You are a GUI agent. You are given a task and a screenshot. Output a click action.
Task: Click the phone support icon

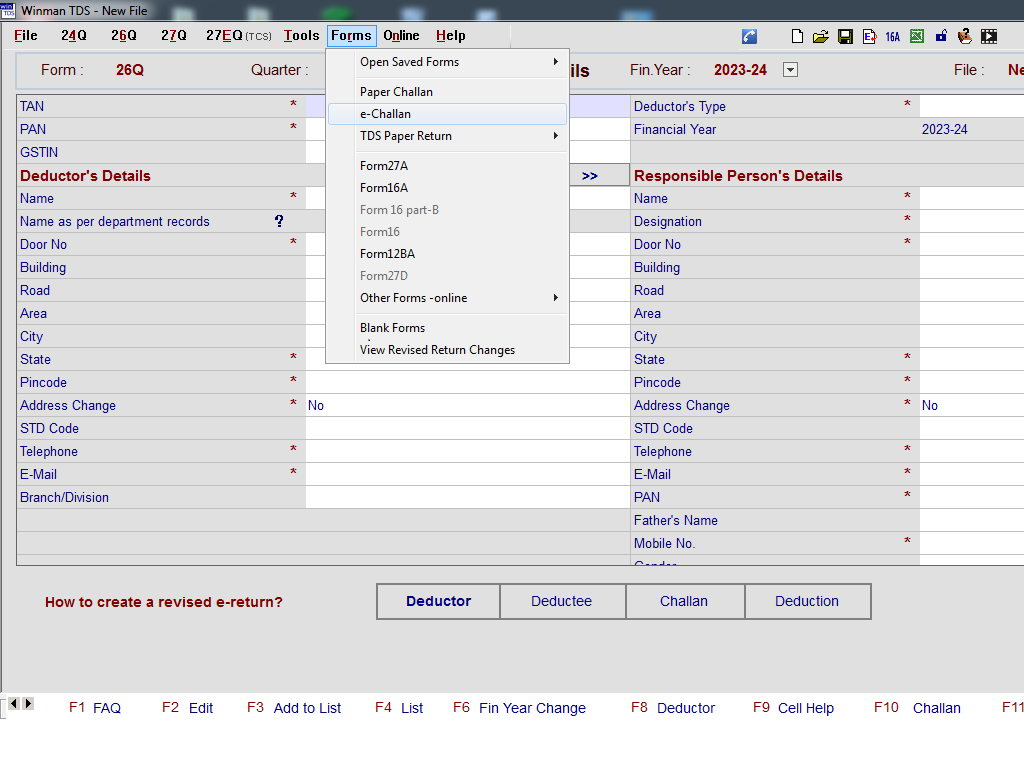click(x=749, y=36)
